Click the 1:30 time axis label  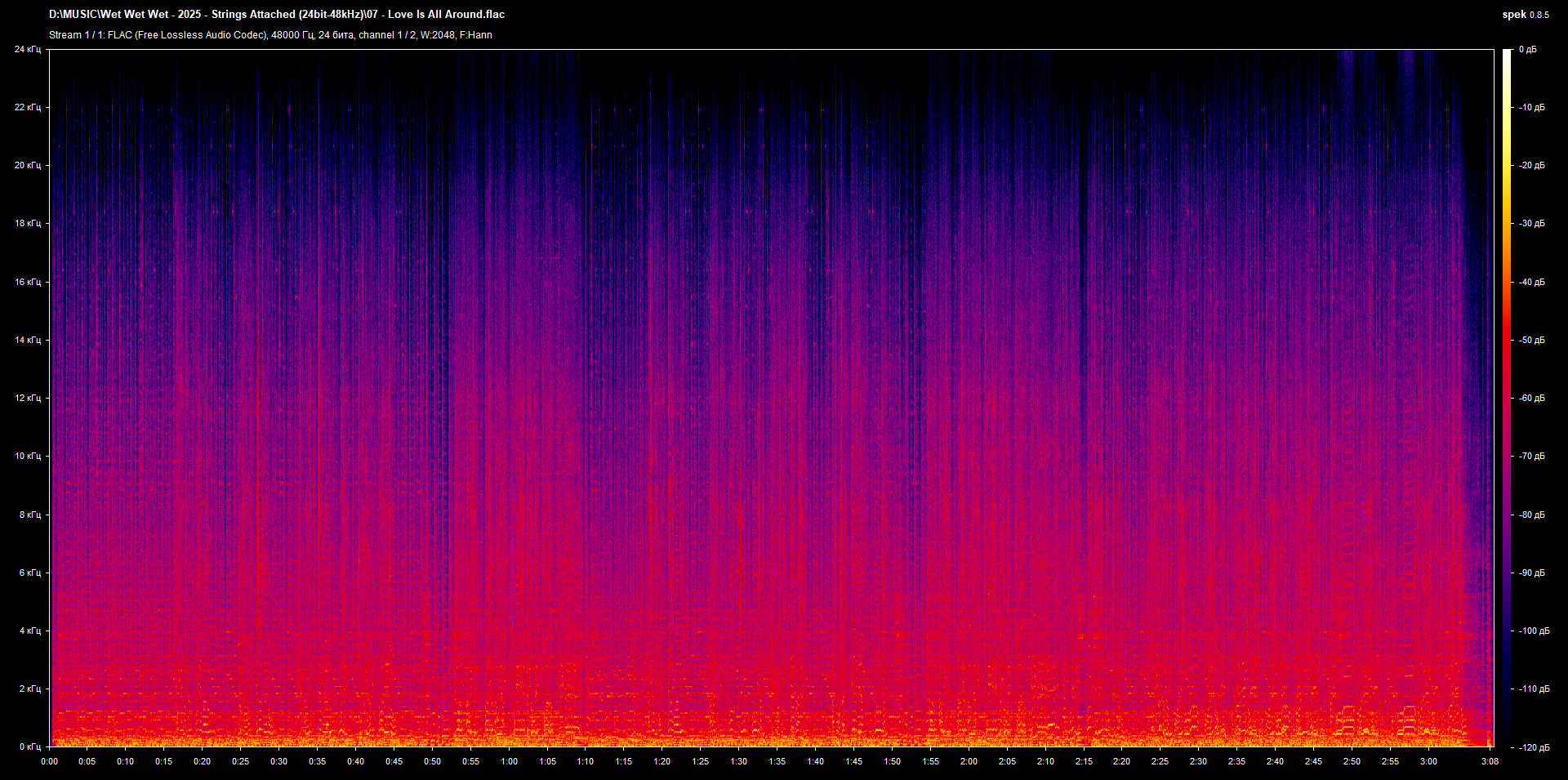pyautogui.click(x=739, y=762)
